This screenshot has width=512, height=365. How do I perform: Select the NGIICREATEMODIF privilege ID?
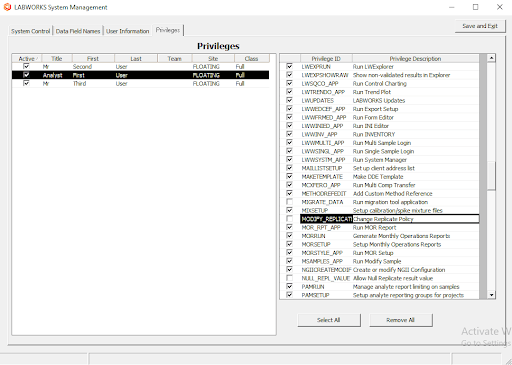click(x=326, y=270)
